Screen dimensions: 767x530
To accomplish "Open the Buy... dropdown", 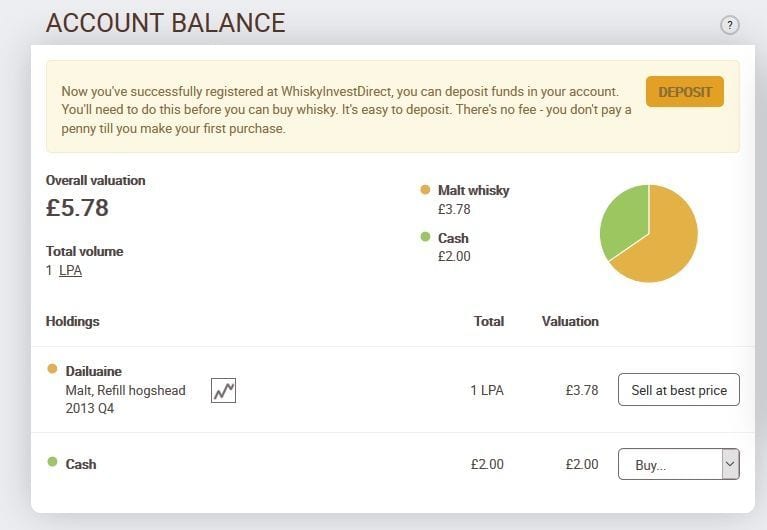I will click(678, 464).
